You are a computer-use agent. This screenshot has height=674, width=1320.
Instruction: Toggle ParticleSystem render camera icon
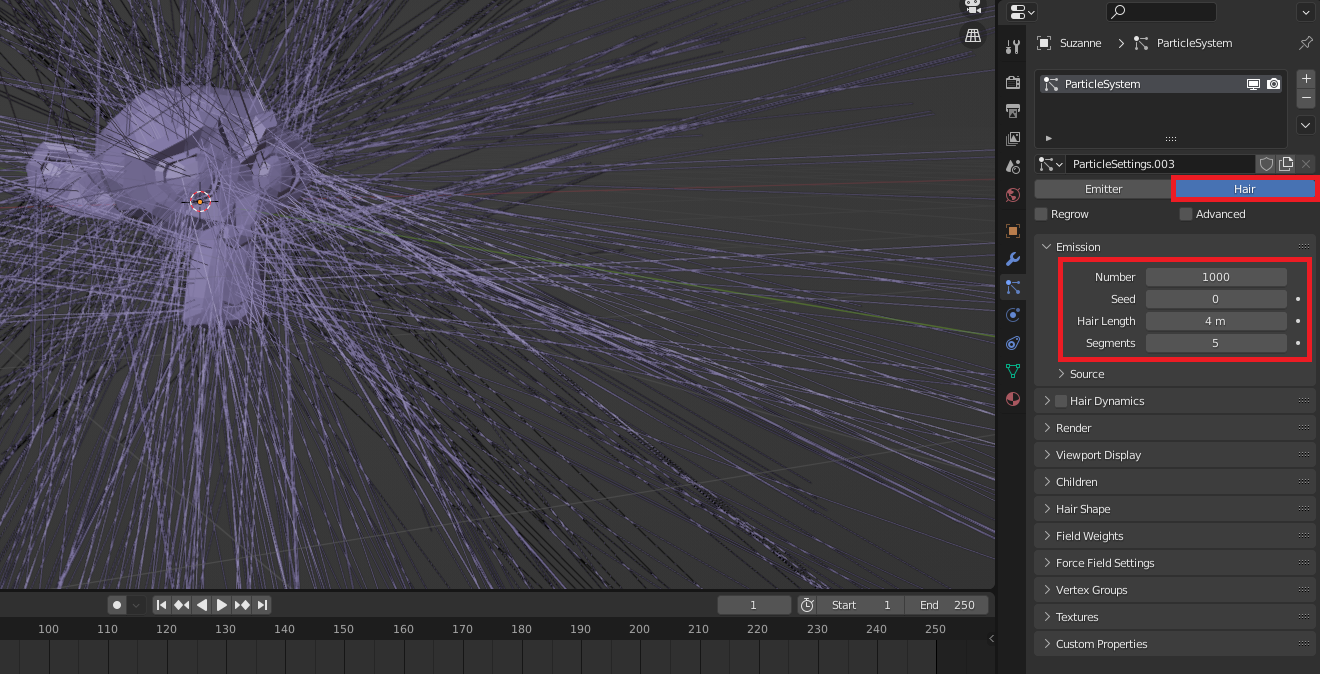pyautogui.click(x=1273, y=84)
